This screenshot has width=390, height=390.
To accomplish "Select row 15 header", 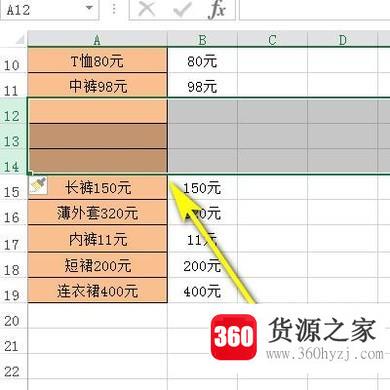I will pyautogui.click(x=13, y=187).
